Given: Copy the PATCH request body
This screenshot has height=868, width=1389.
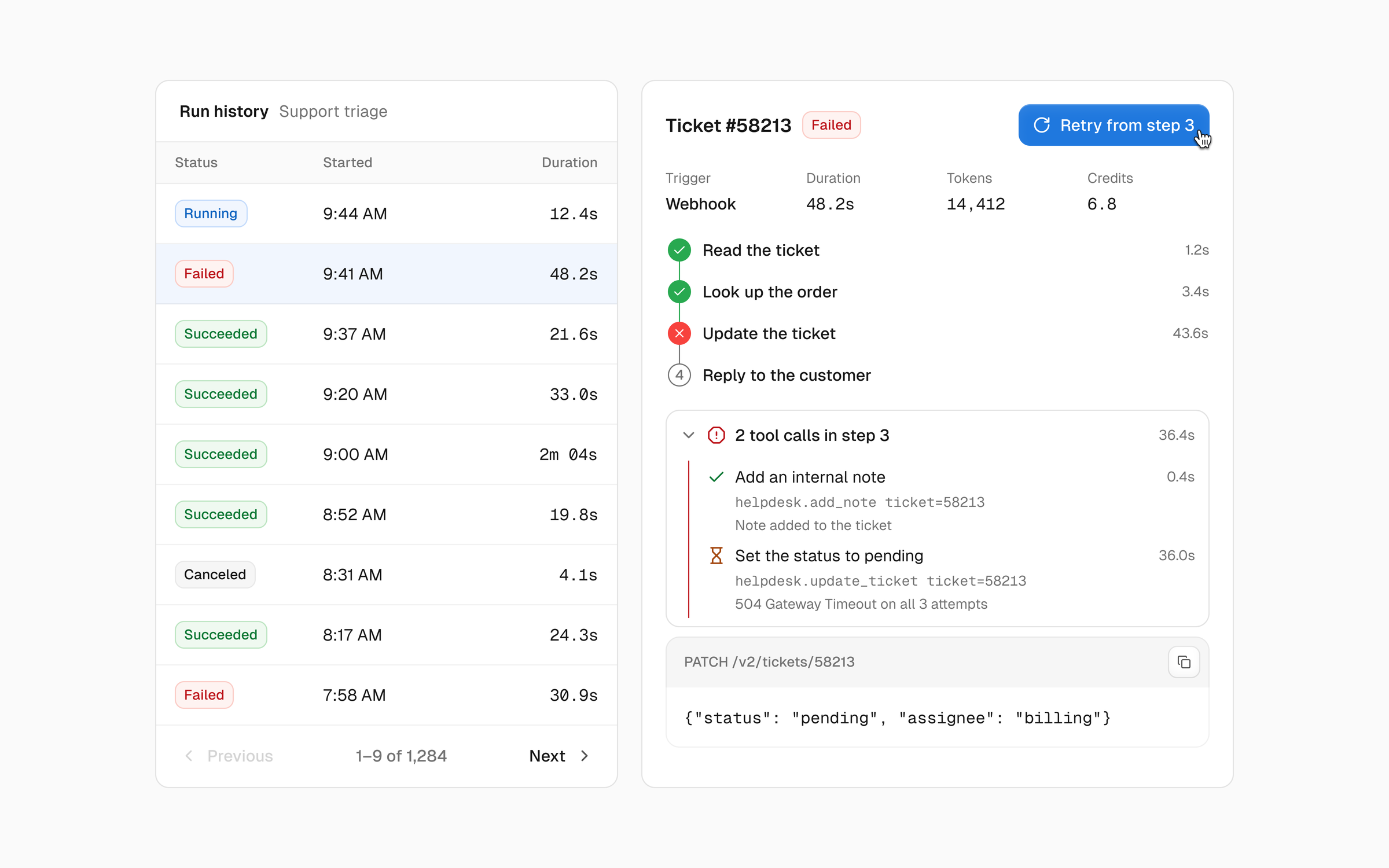Looking at the screenshot, I should (1184, 662).
